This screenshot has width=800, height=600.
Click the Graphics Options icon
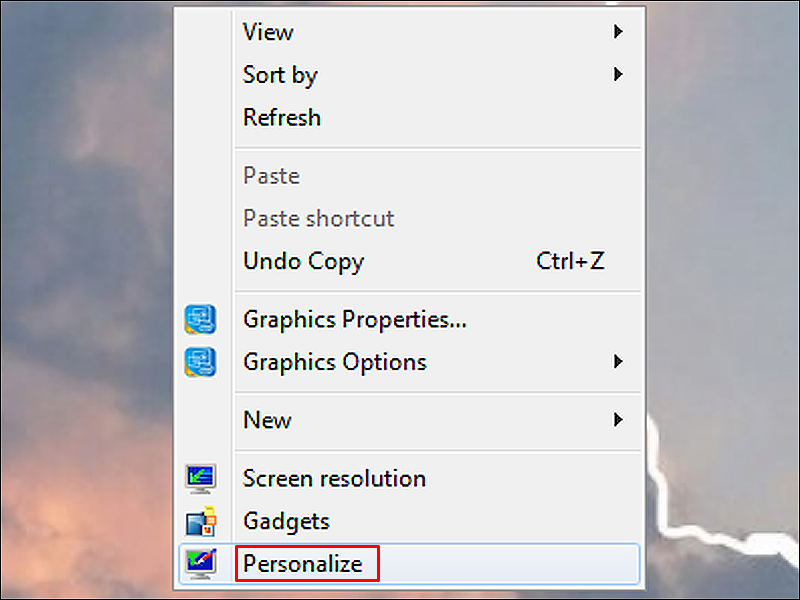click(x=200, y=361)
